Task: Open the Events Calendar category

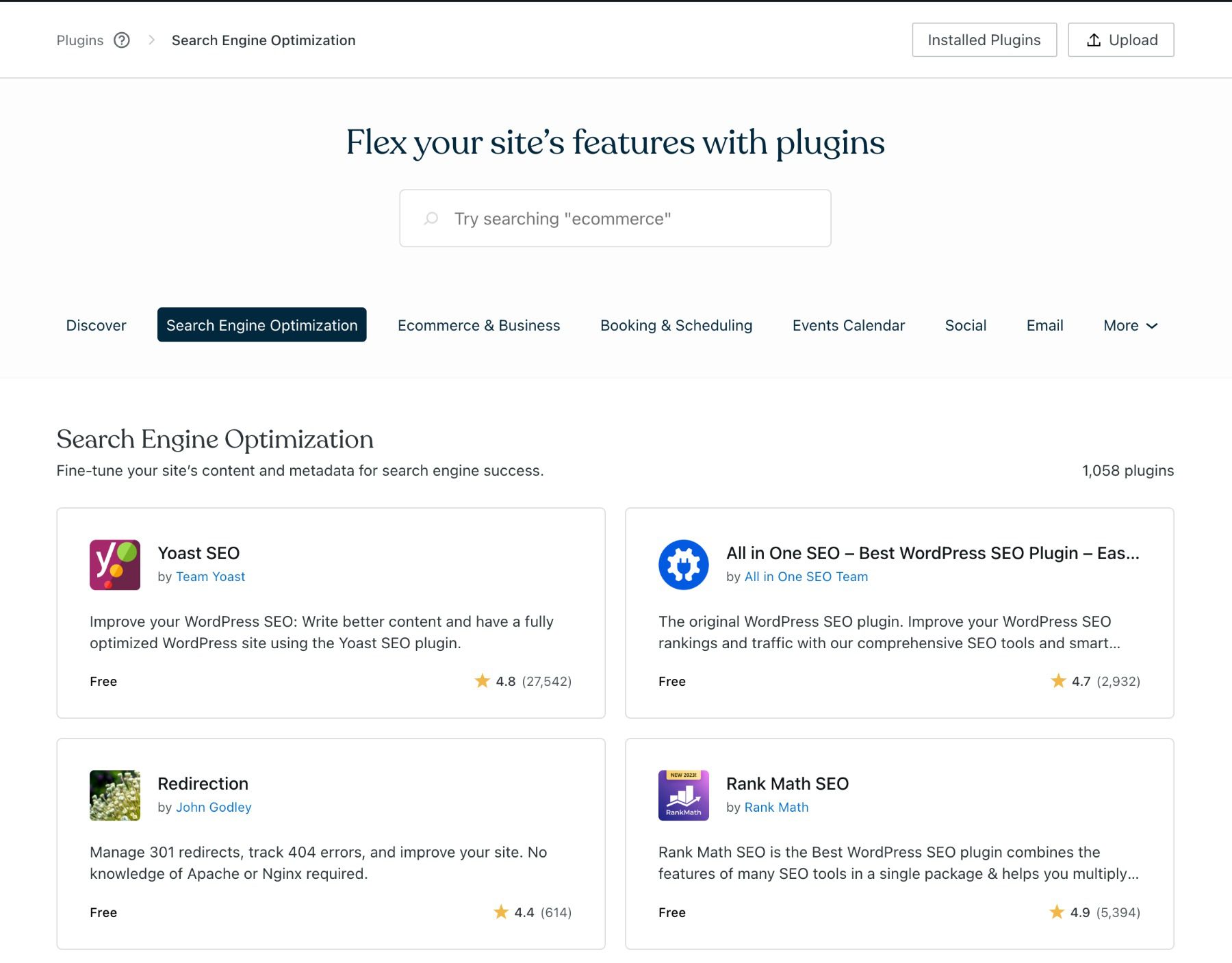Action: [848, 325]
